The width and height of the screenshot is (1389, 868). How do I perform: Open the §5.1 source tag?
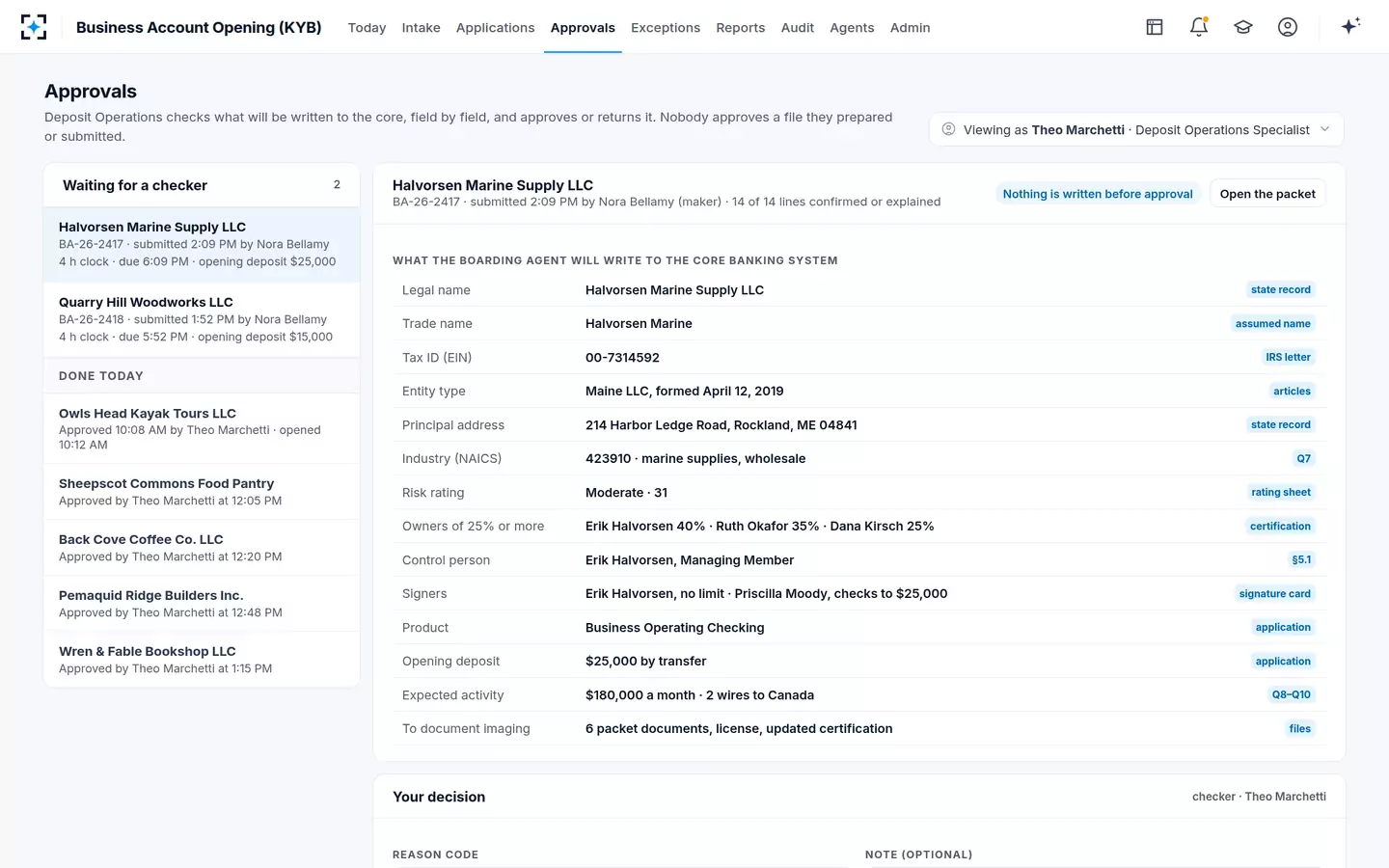1301,559
